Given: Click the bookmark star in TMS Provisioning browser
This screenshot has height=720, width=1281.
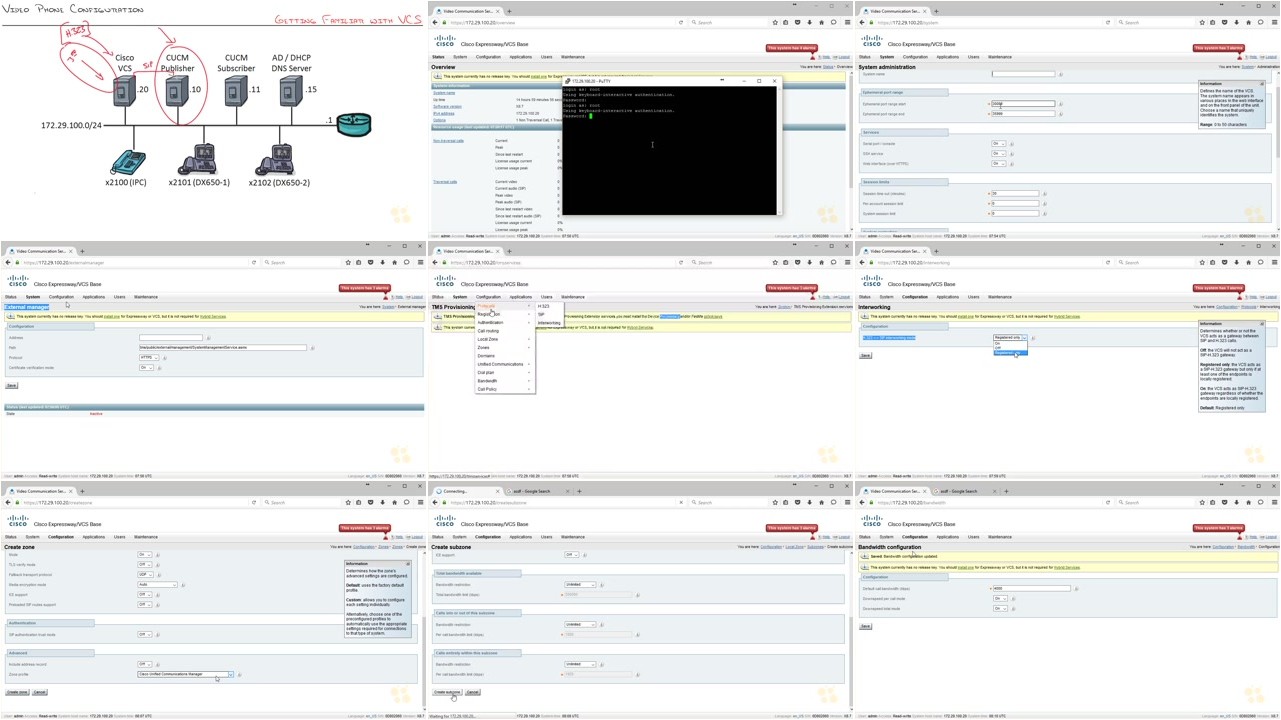Looking at the screenshot, I should pos(775,262).
